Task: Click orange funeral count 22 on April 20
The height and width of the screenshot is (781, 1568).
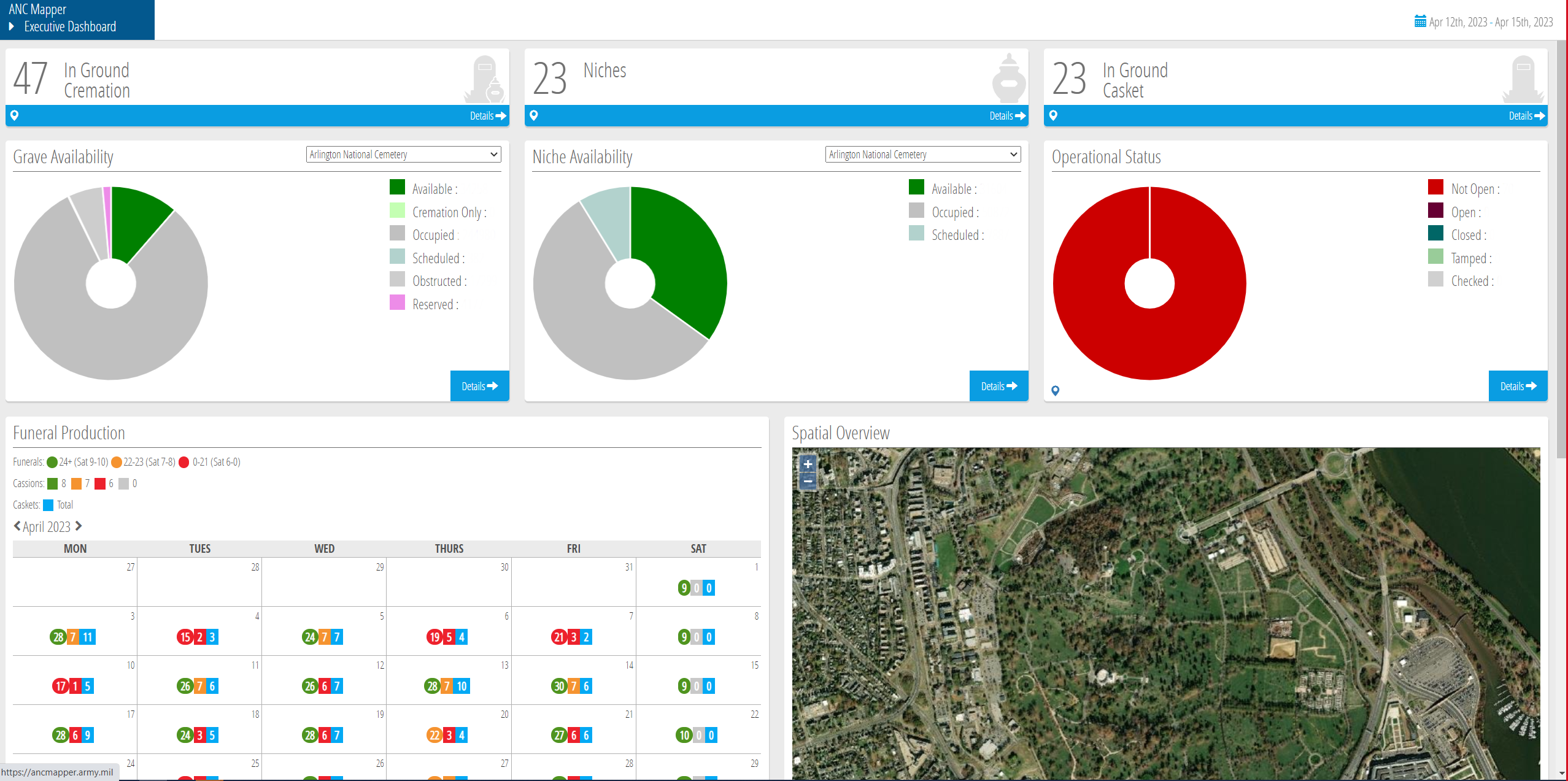Action: pyautogui.click(x=434, y=735)
